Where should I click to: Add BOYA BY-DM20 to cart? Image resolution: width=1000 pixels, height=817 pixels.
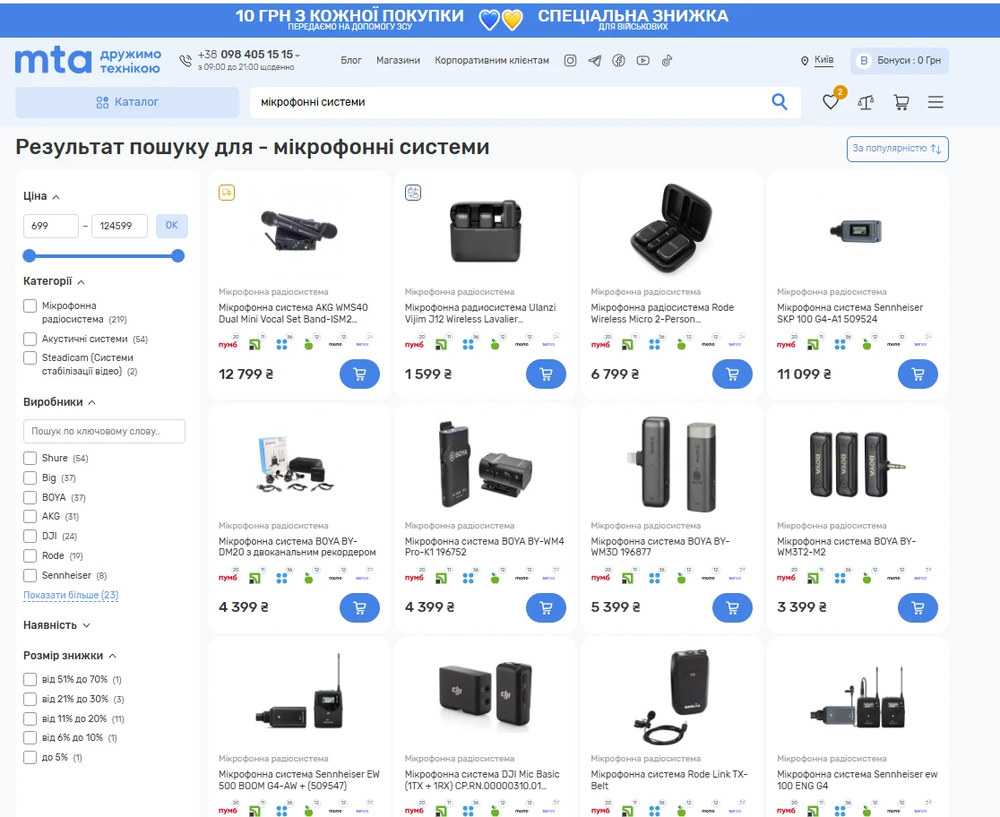[360, 608]
